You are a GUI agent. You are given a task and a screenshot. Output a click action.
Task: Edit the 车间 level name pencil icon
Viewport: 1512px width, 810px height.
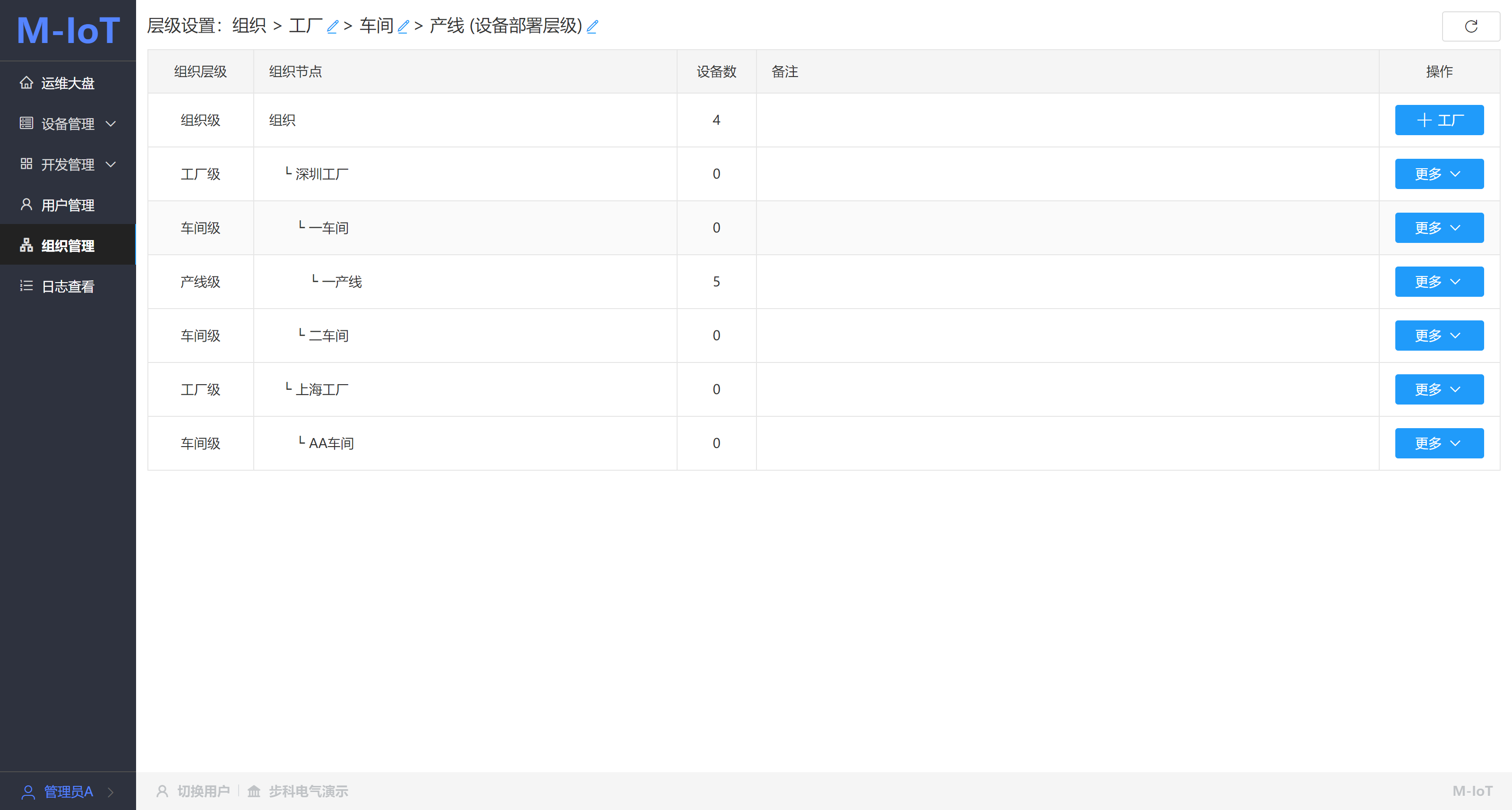(403, 26)
